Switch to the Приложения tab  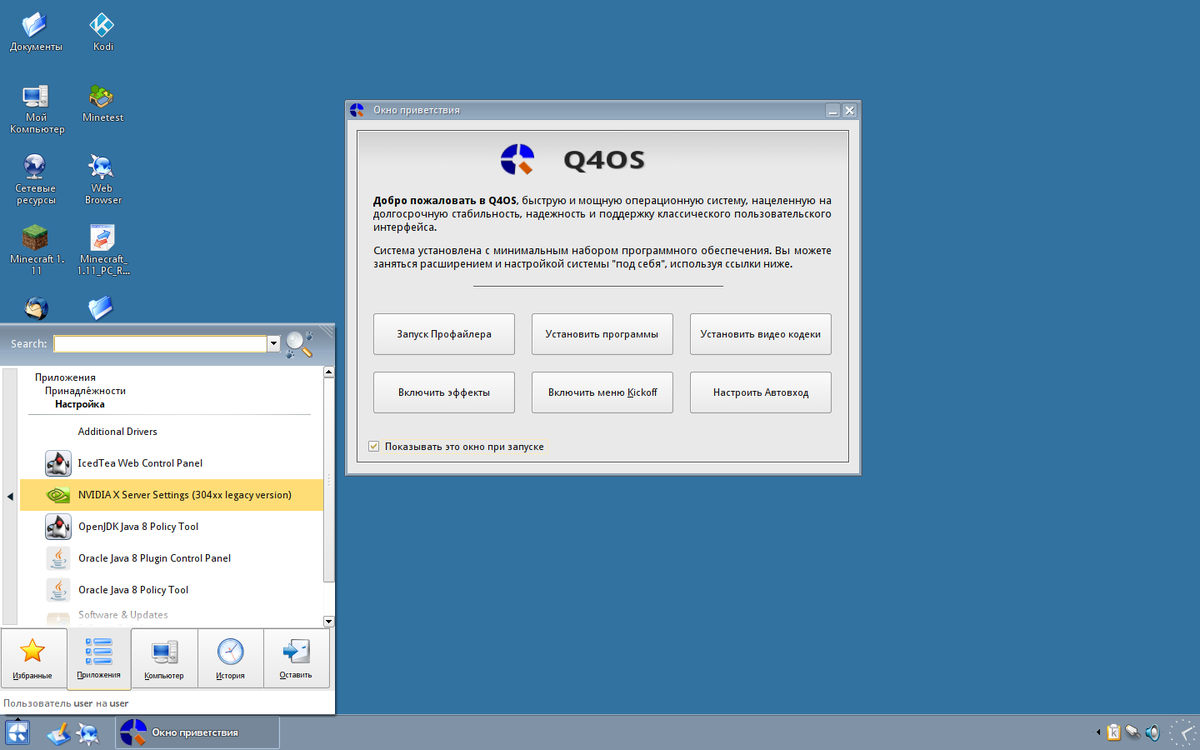(99, 658)
